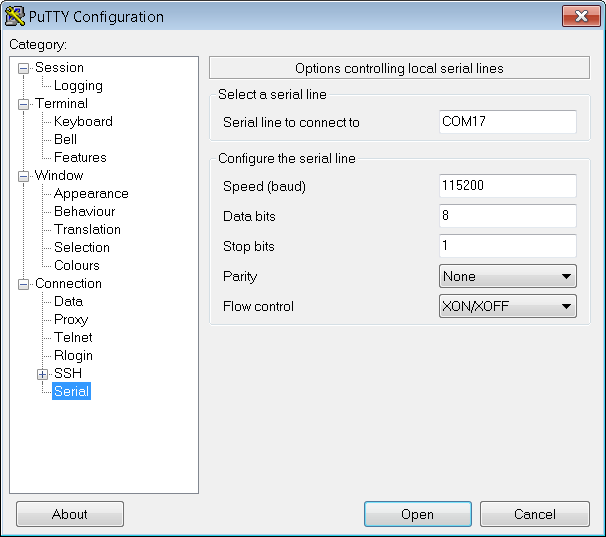Image resolution: width=606 pixels, height=537 pixels.
Task: Expand the SSH tree node
Action: point(42,374)
